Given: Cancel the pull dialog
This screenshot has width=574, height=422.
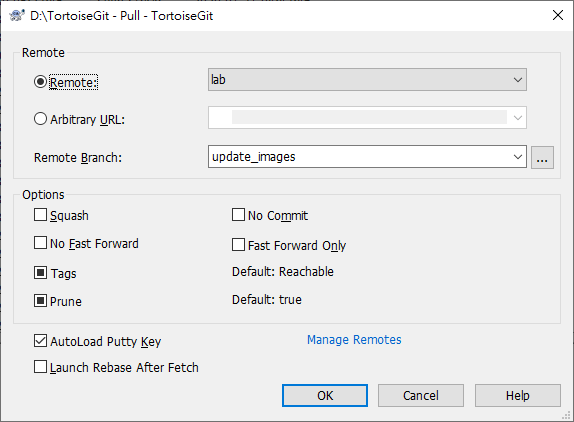Looking at the screenshot, I should pos(421,395).
